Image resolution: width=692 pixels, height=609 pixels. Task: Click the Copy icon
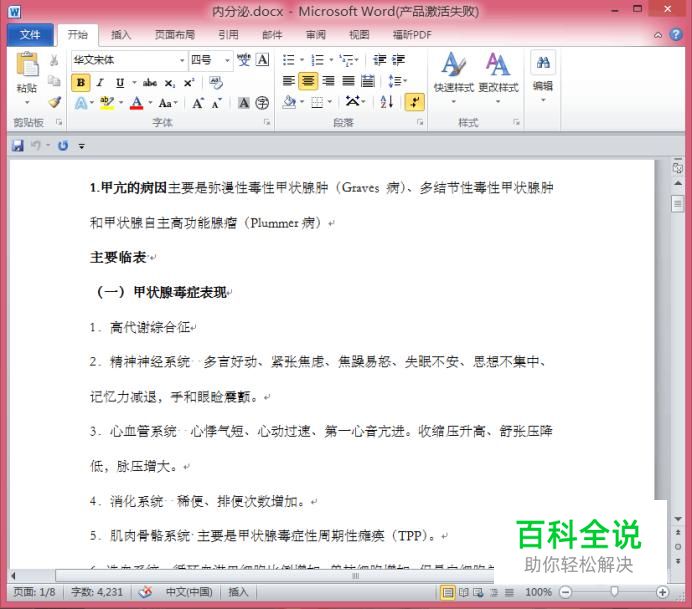[x=54, y=81]
